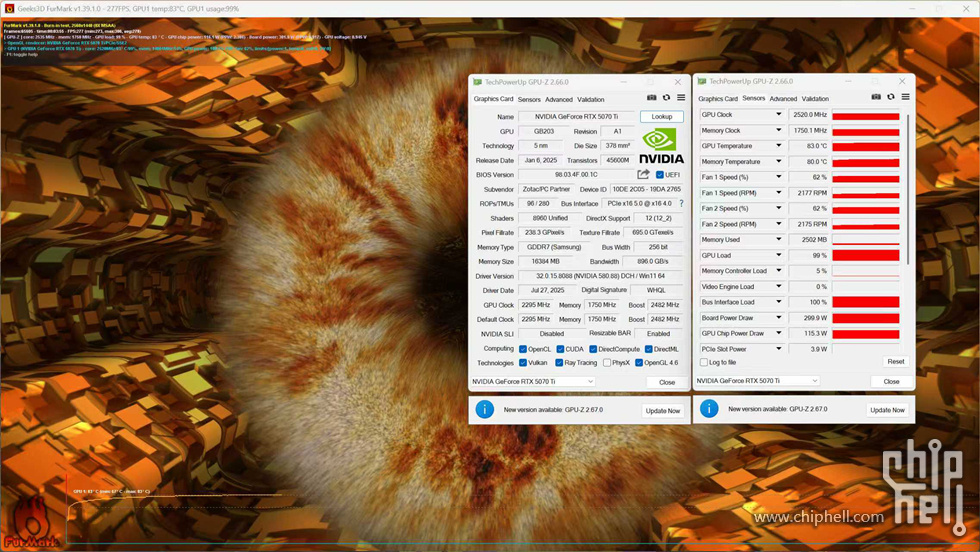
Task: Open Advanced tab in left GPU-Z window
Action: [x=559, y=99]
